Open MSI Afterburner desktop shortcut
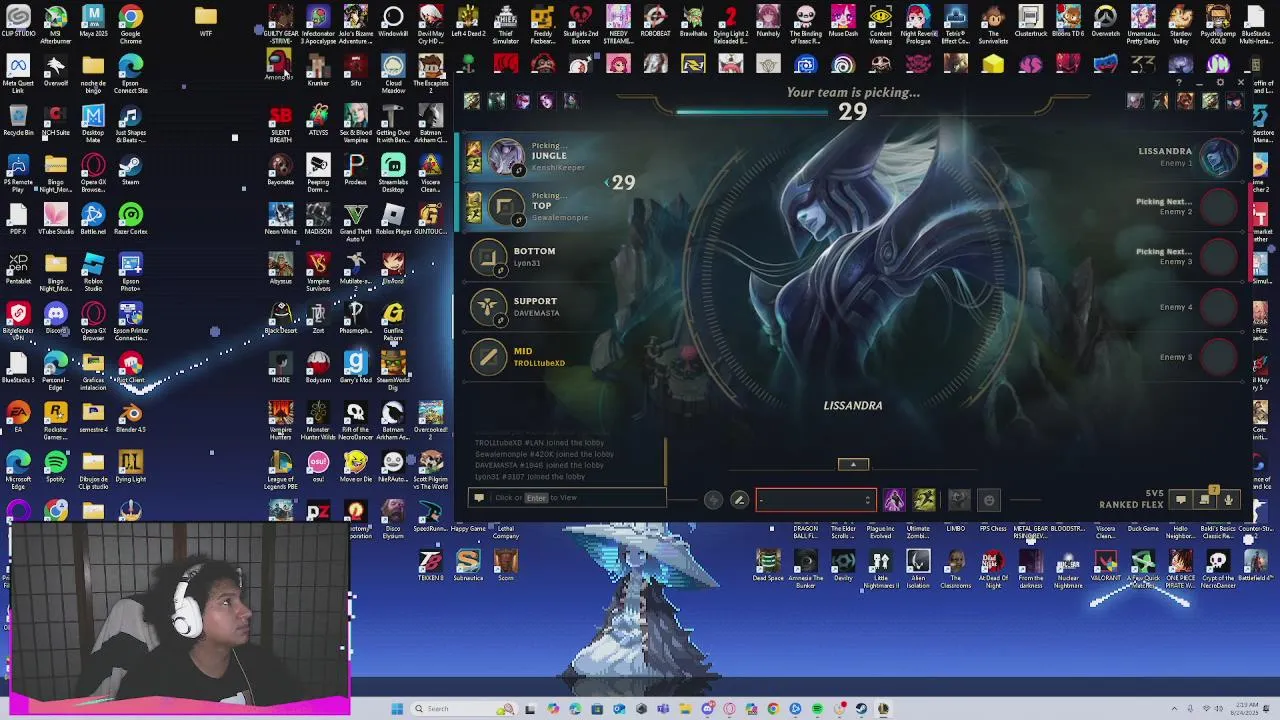The width and height of the screenshot is (1280, 720). click(56, 24)
